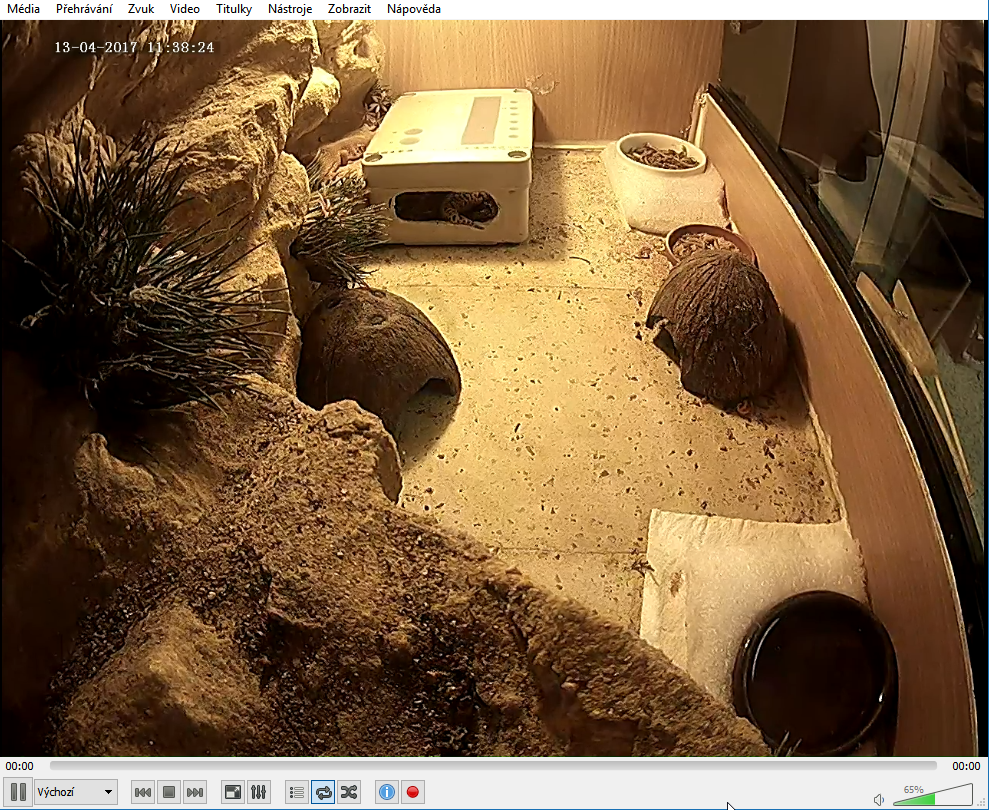989x810 pixels.
Task: Open the Přehrávání menu
Action: [84, 9]
